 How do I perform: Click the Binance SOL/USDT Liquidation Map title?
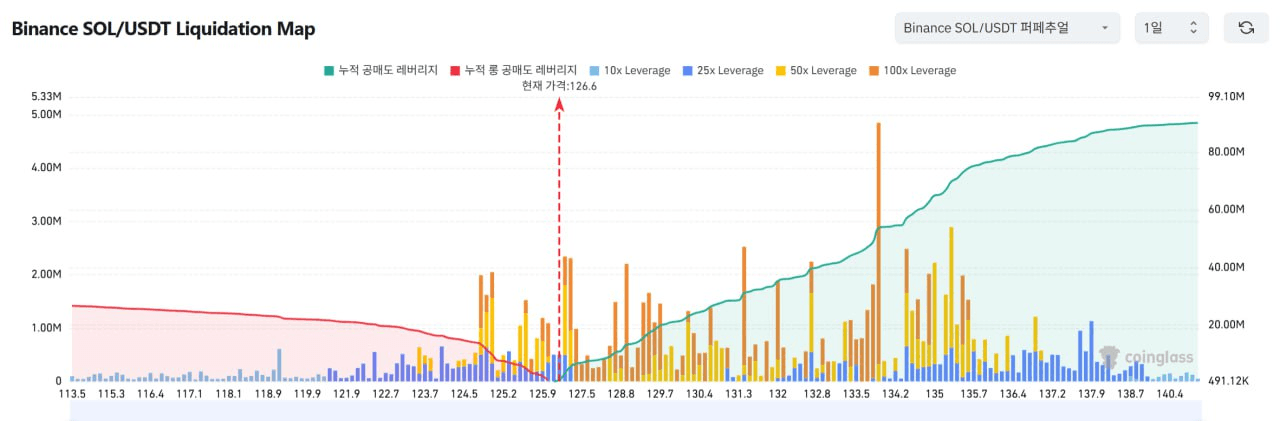pos(163,29)
